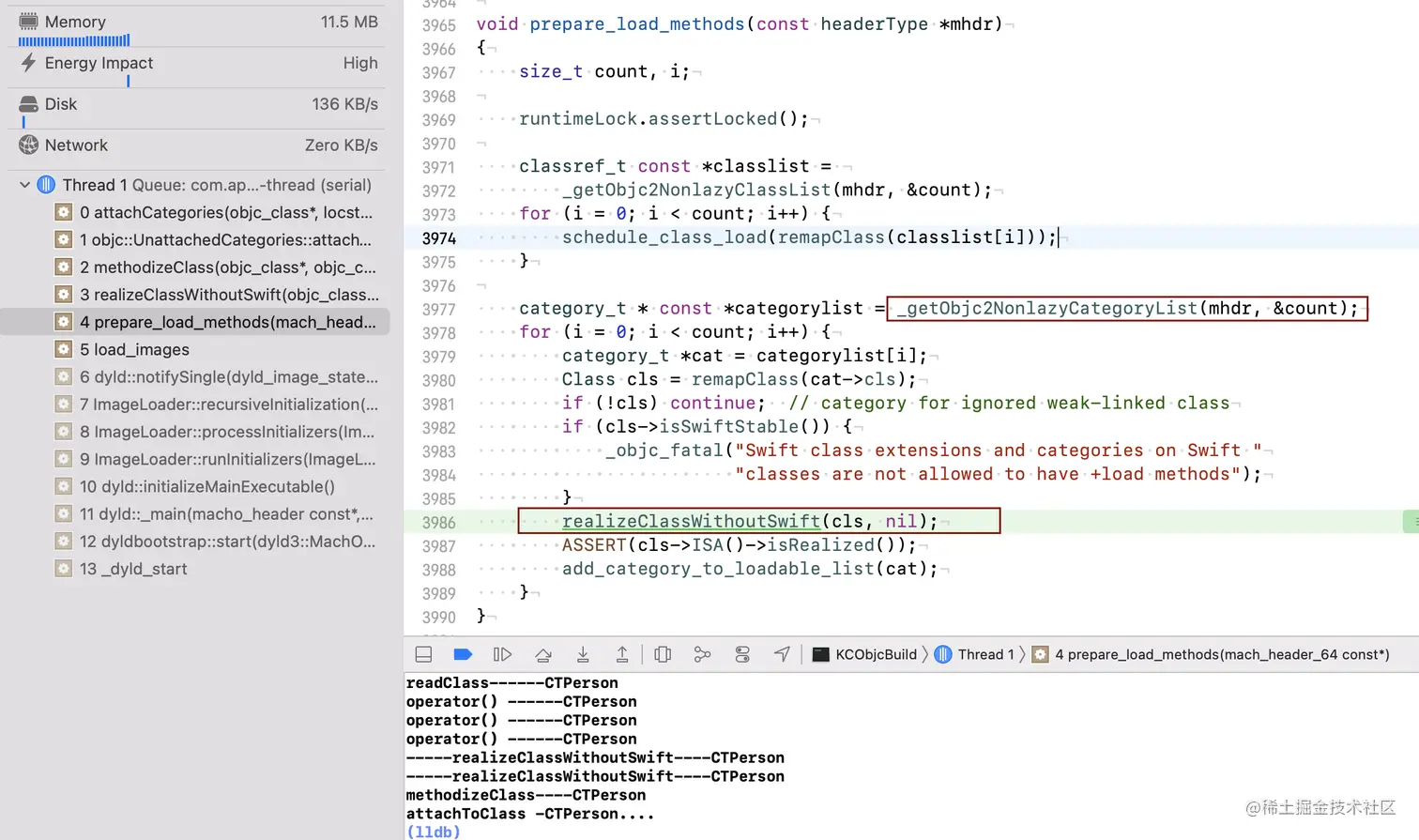This screenshot has width=1419, height=840.
Task: Click the Step Over icon
Action: coord(543,654)
